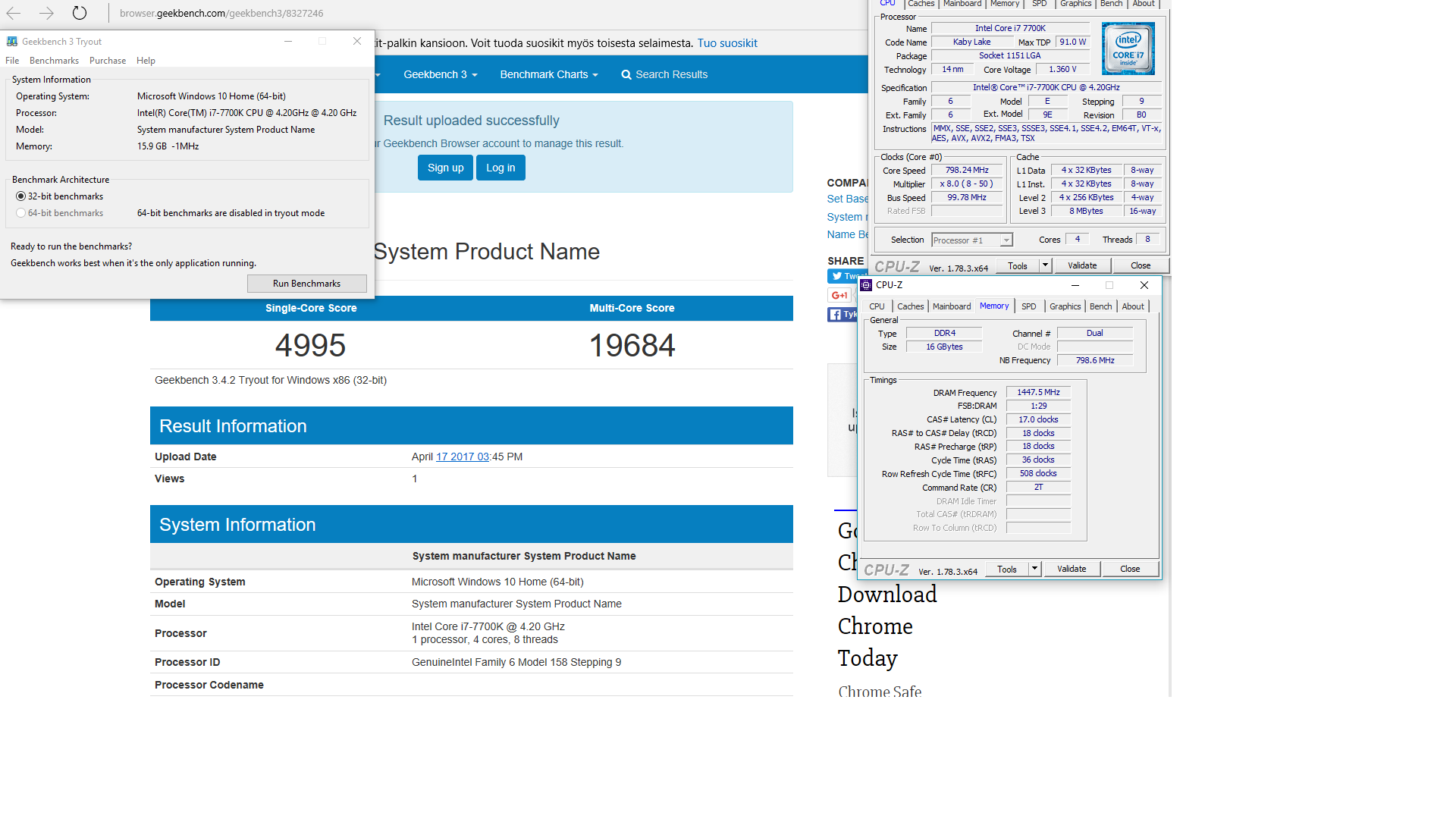Open Graphics tab in upper CPU-Z window
The height and width of the screenshot is (819, 1456).
coord(1075,4)
